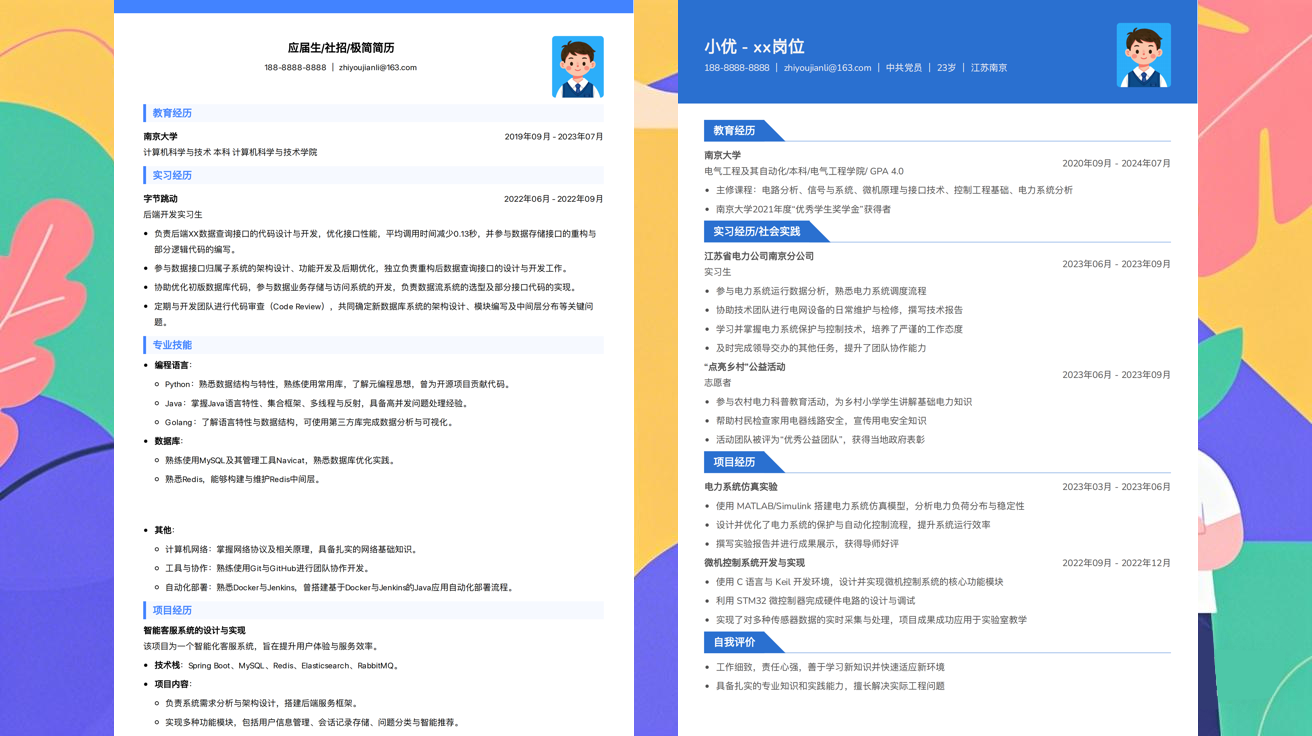Click 教育经历 ribbon heading on right resume

point(734,130)
